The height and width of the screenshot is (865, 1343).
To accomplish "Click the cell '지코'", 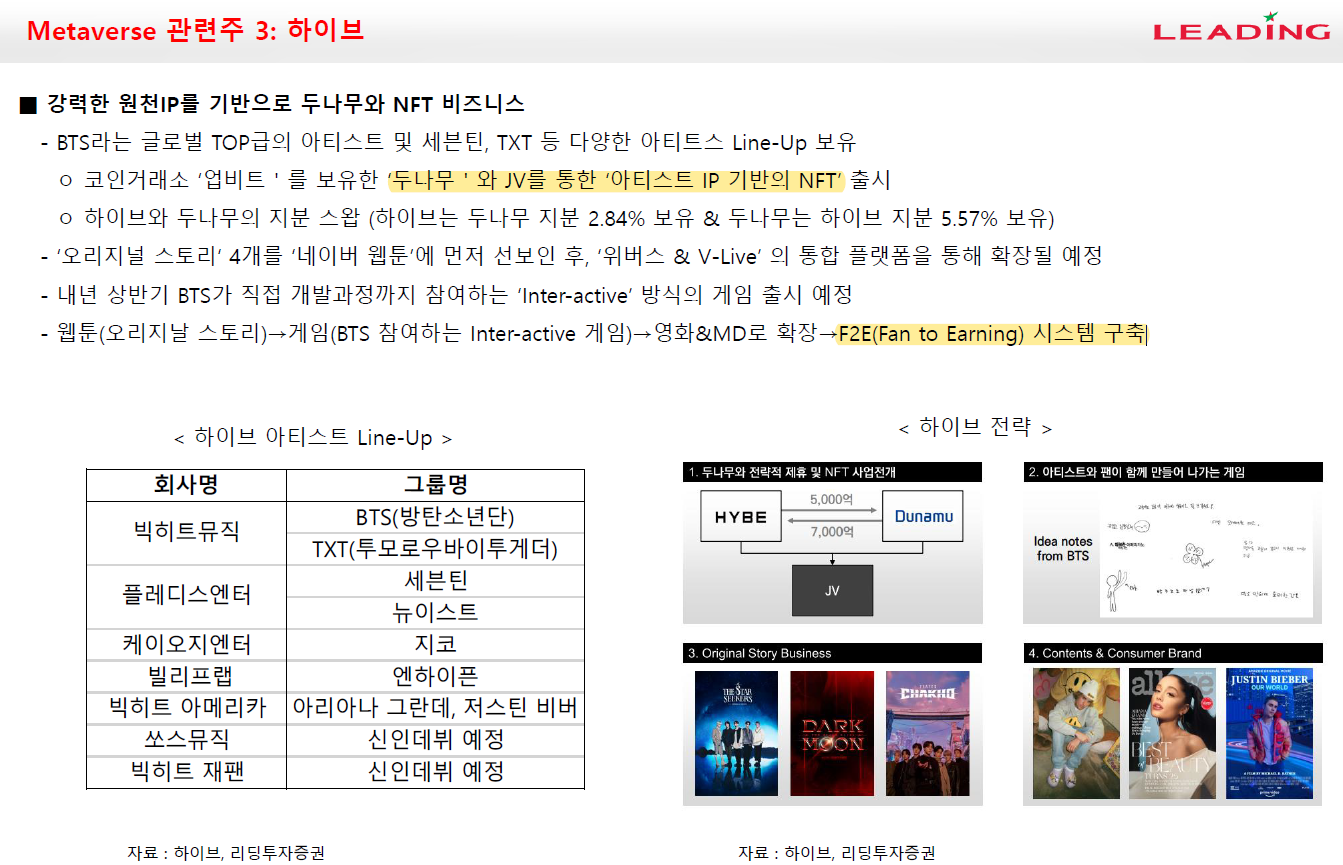I will click(435, 645).
